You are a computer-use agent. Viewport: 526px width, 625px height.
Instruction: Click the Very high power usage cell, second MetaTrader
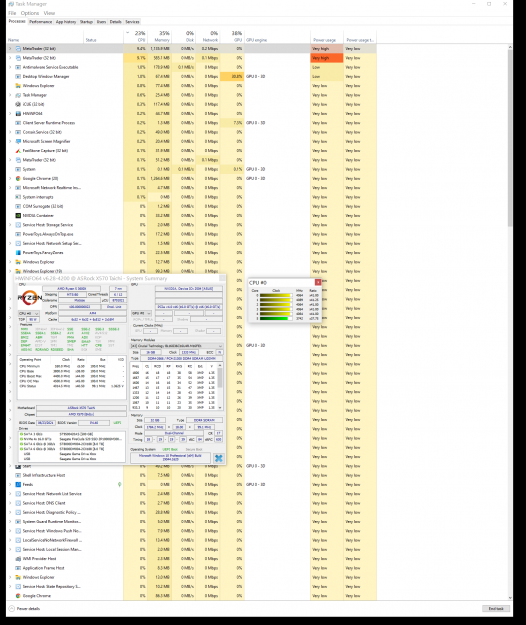[x=327, y=58]
